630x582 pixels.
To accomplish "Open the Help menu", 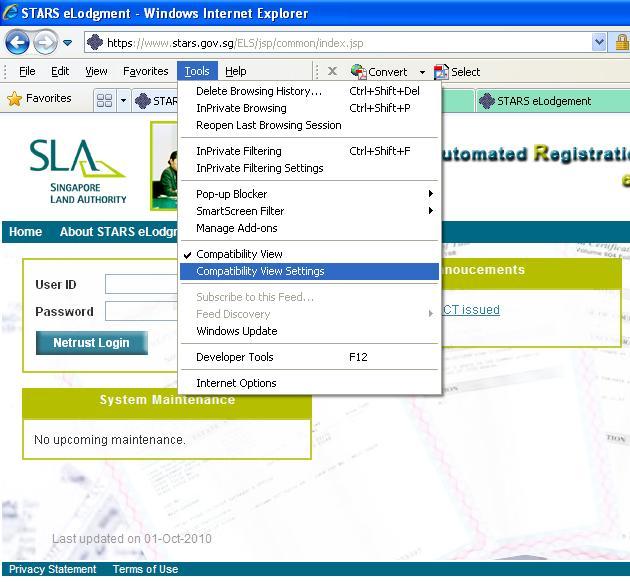I will (235, 71).
